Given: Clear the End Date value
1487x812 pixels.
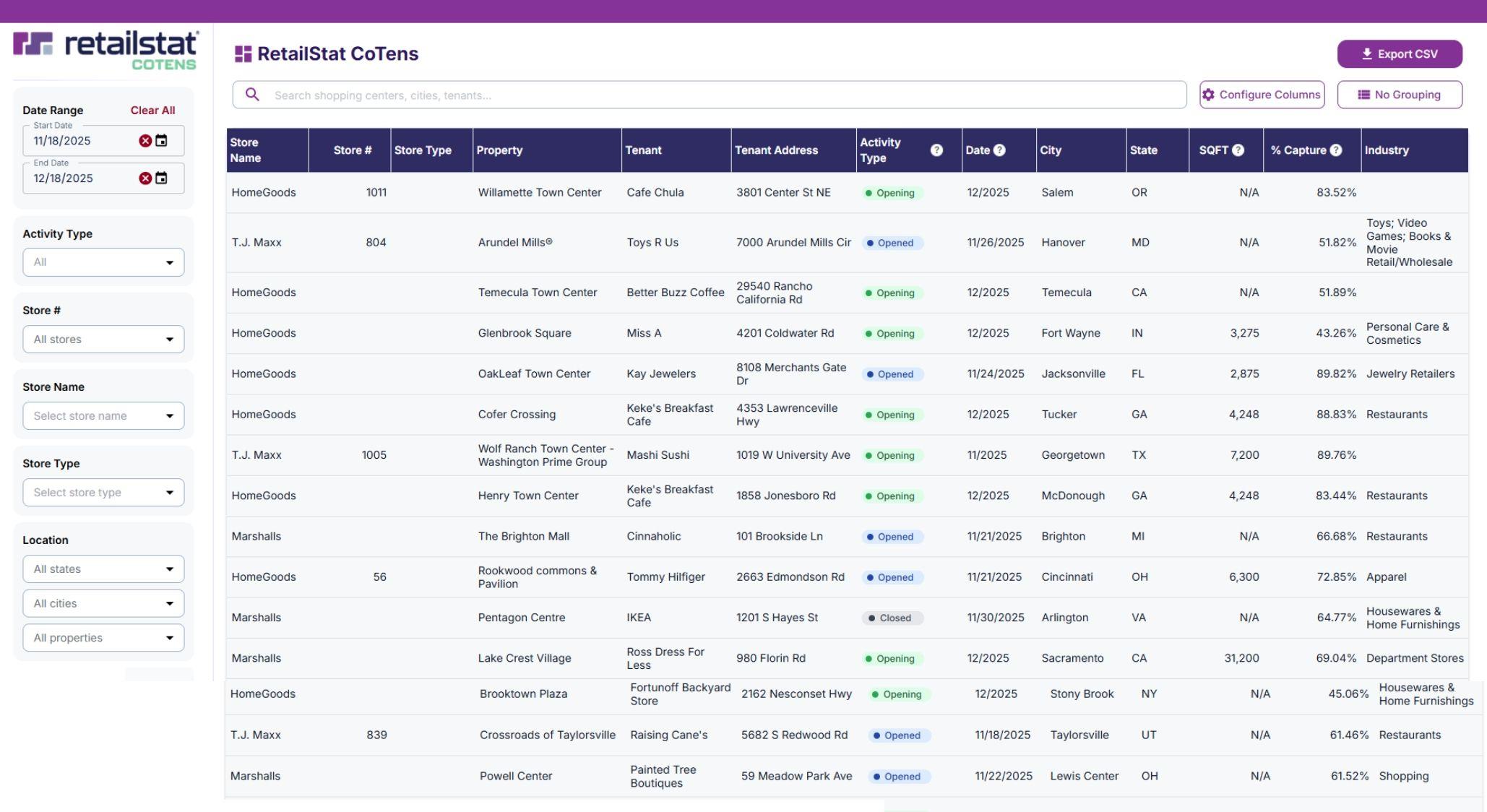Looking at the screenshot, I should (x=145, y=178).
